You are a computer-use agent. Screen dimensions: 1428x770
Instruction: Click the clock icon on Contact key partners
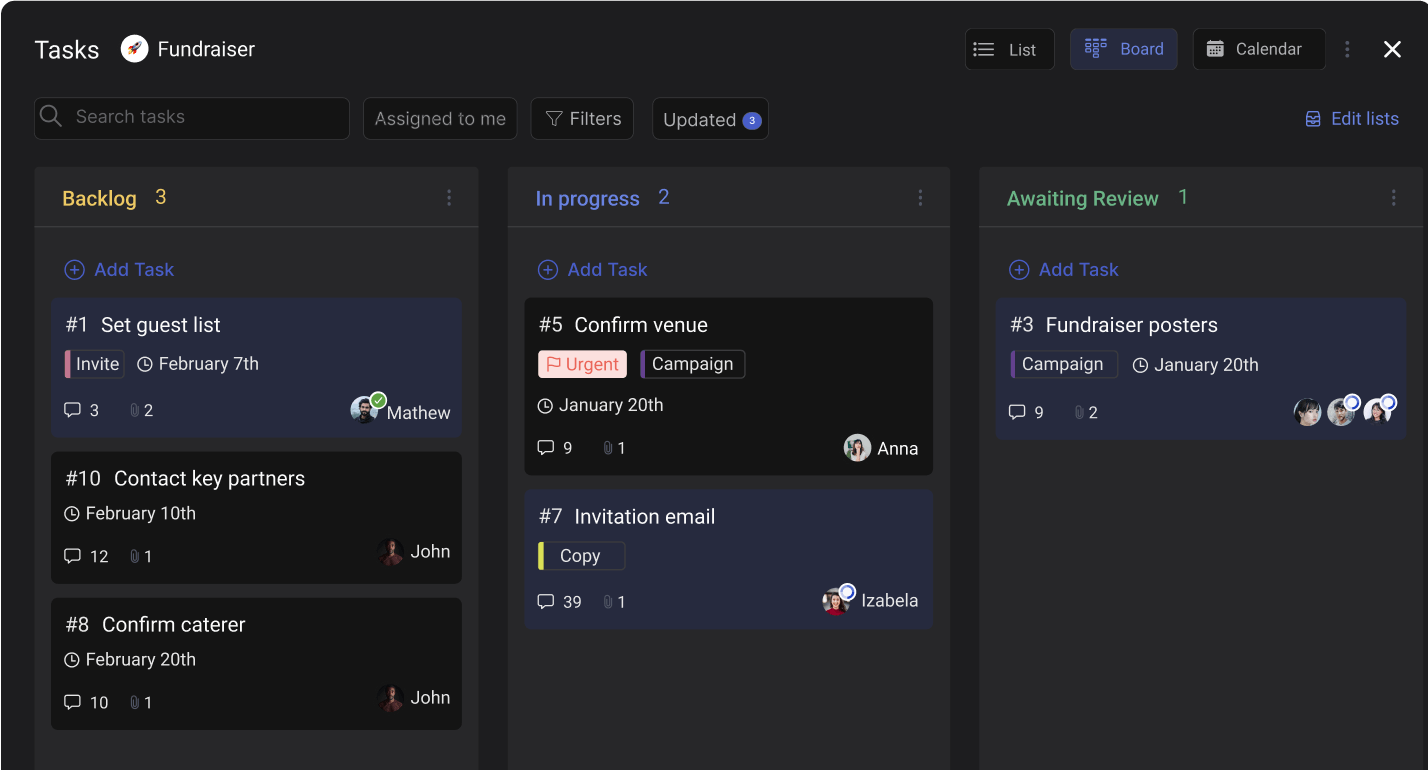click(72, 514)
